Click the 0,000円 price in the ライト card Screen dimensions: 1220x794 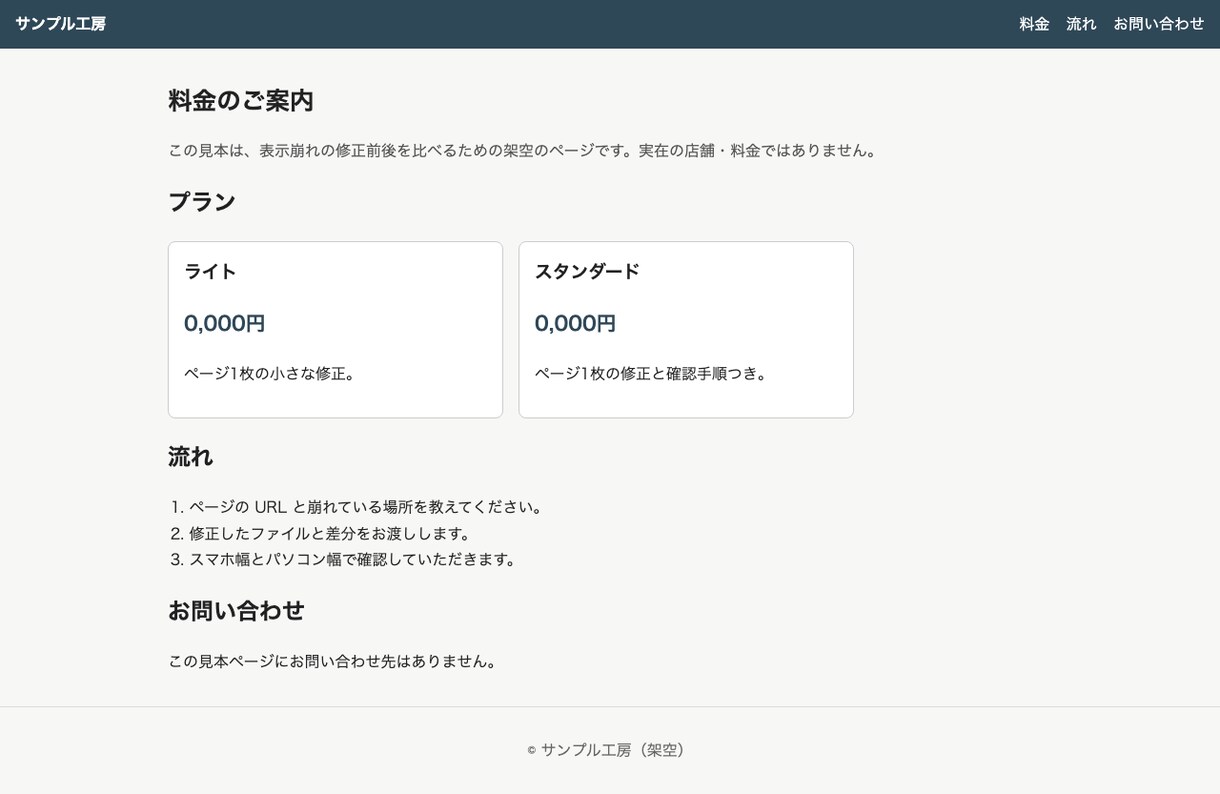coord(225,323)
